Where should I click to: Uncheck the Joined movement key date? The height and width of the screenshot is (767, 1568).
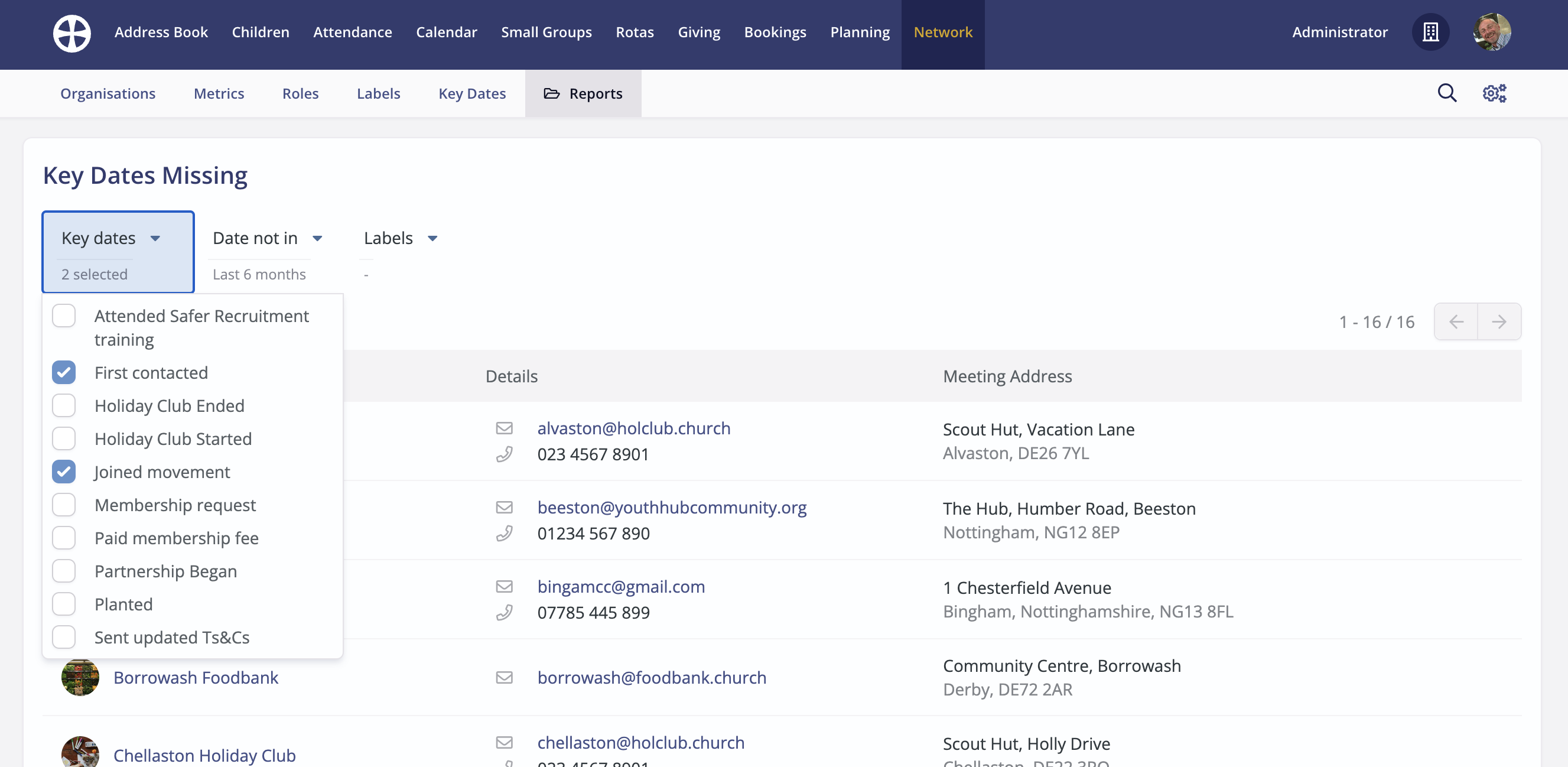(63, 472)
